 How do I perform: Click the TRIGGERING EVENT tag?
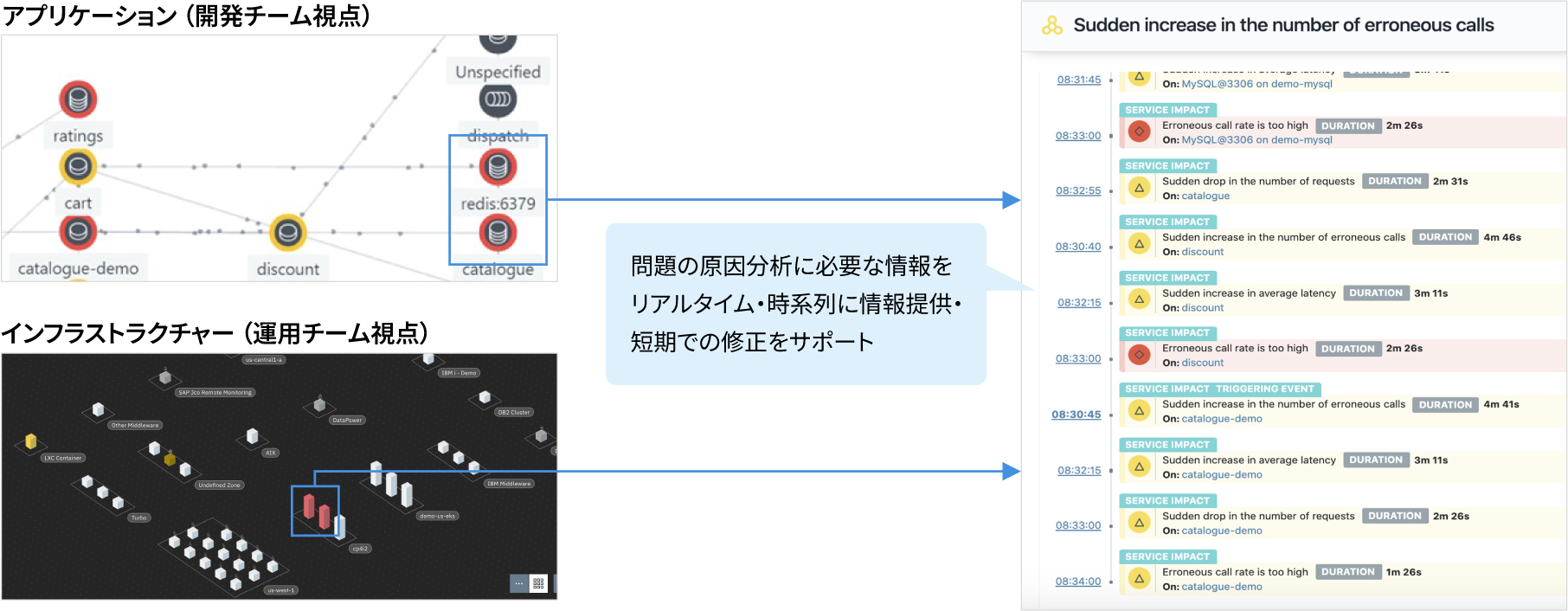click(x=1265, y=389)
